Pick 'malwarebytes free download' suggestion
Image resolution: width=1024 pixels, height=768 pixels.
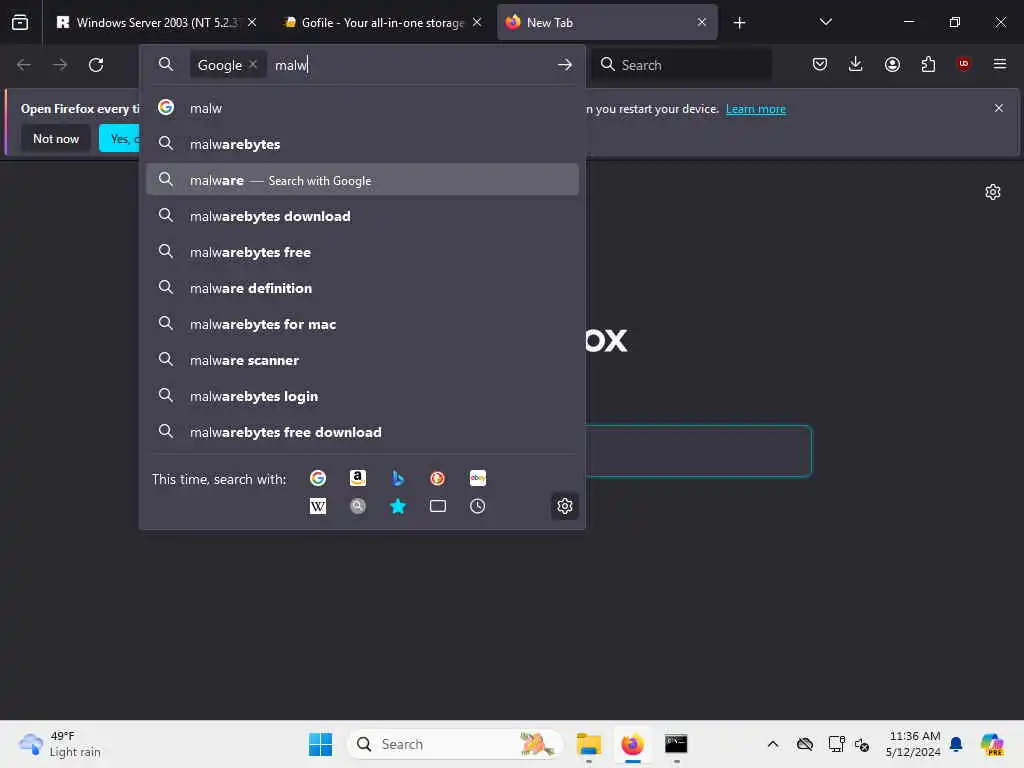point(362,432)
